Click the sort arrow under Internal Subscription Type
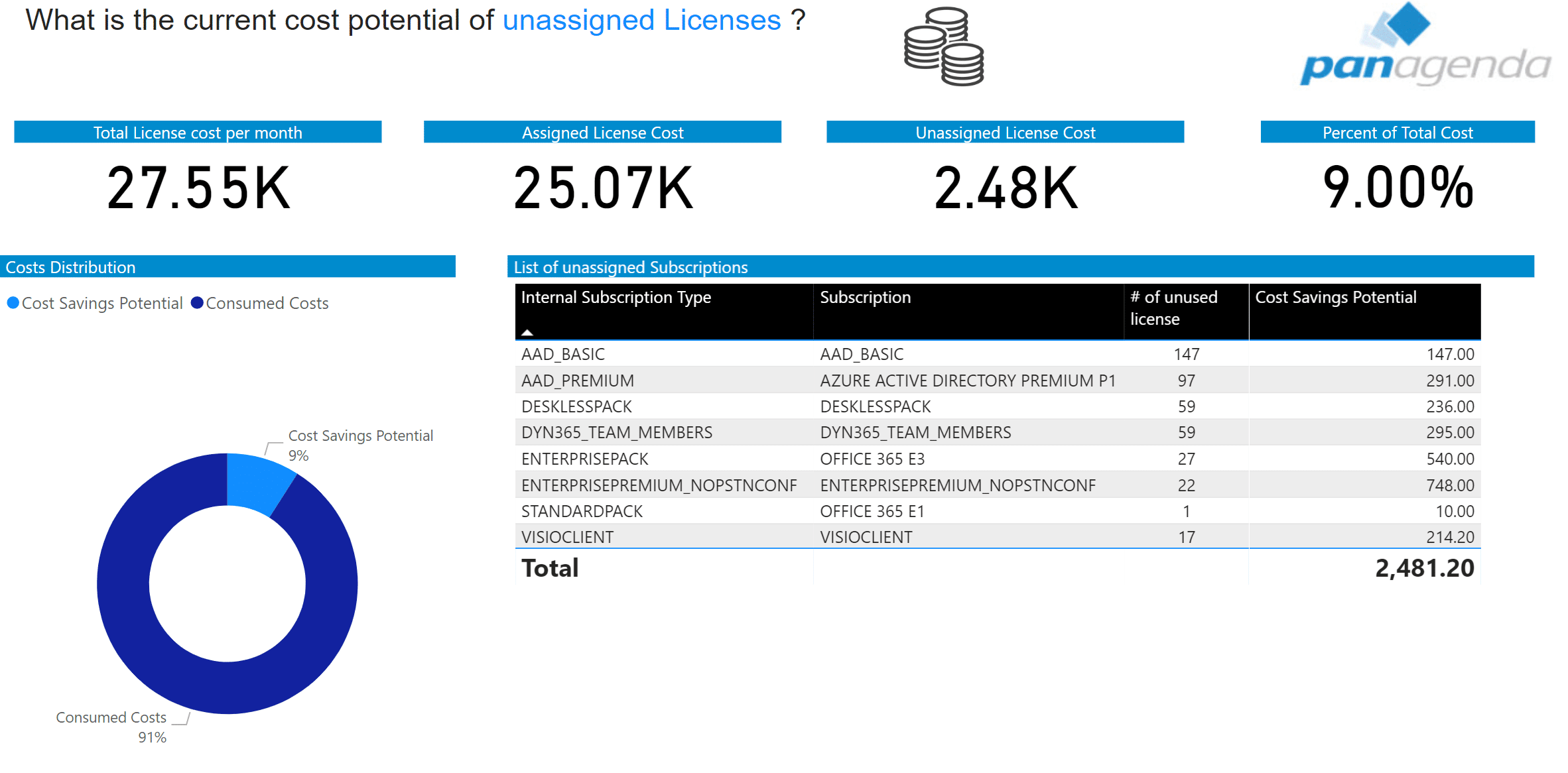Image resolution: width=1568 pixels, height=773 pixels. point(527,332)
